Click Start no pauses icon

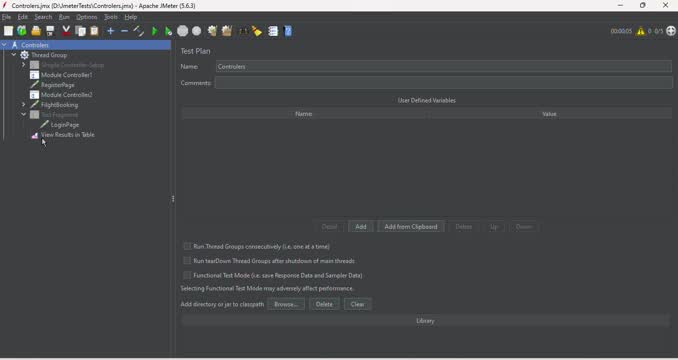pos(169,31)
